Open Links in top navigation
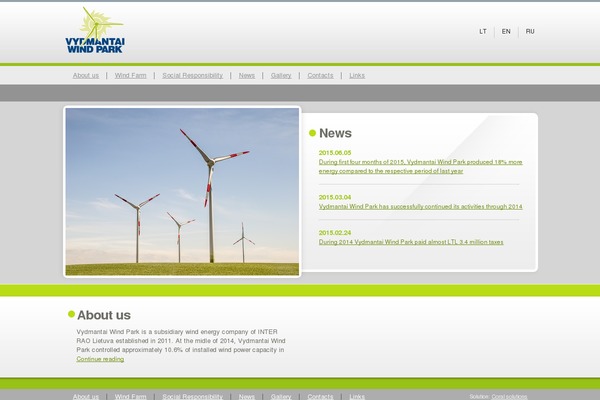600x400 pixels. (x=357, y=75)
